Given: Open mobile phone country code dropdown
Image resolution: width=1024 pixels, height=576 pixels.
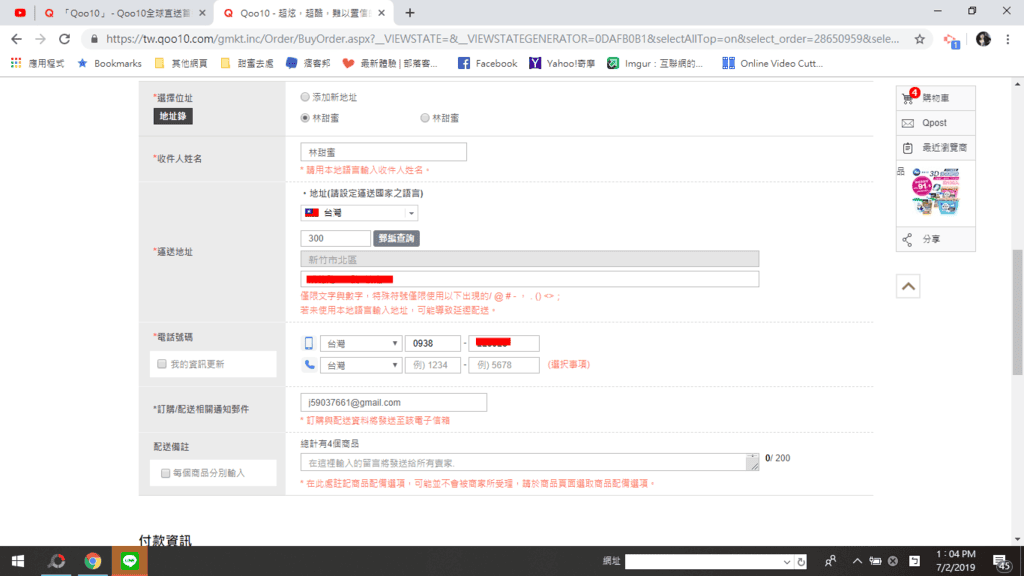Looking at the screenshot, I should 361,344.
